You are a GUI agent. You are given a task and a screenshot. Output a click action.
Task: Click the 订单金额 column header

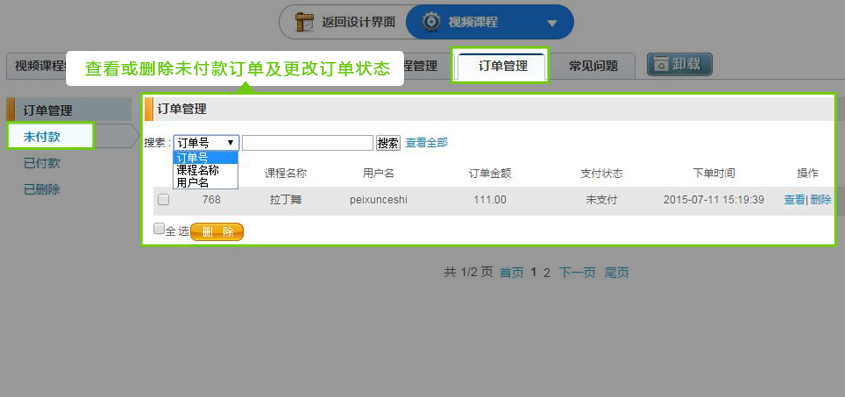coord(490,173)
